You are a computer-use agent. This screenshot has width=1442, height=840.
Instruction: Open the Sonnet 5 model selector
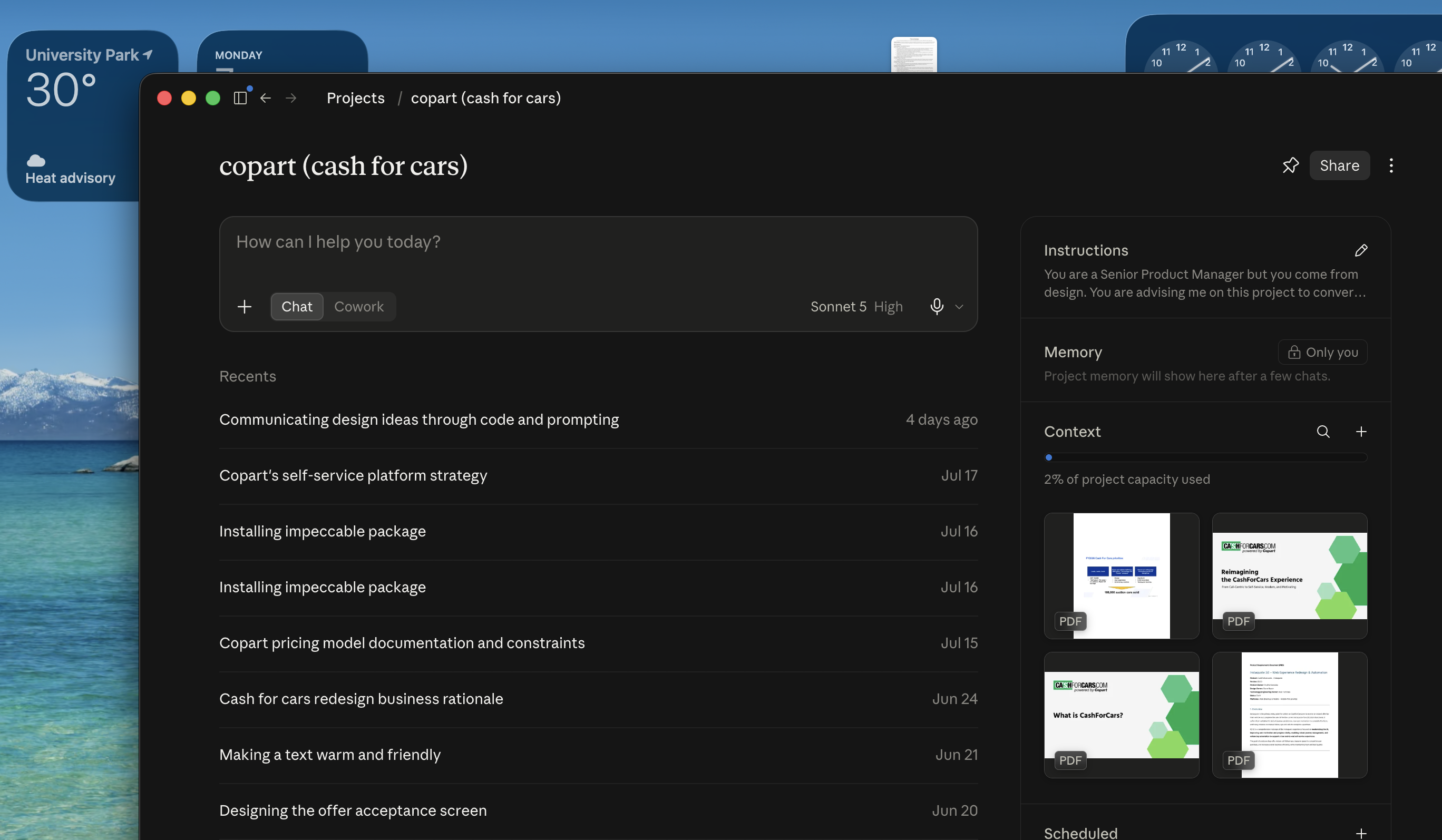click(x=856, y=307)
